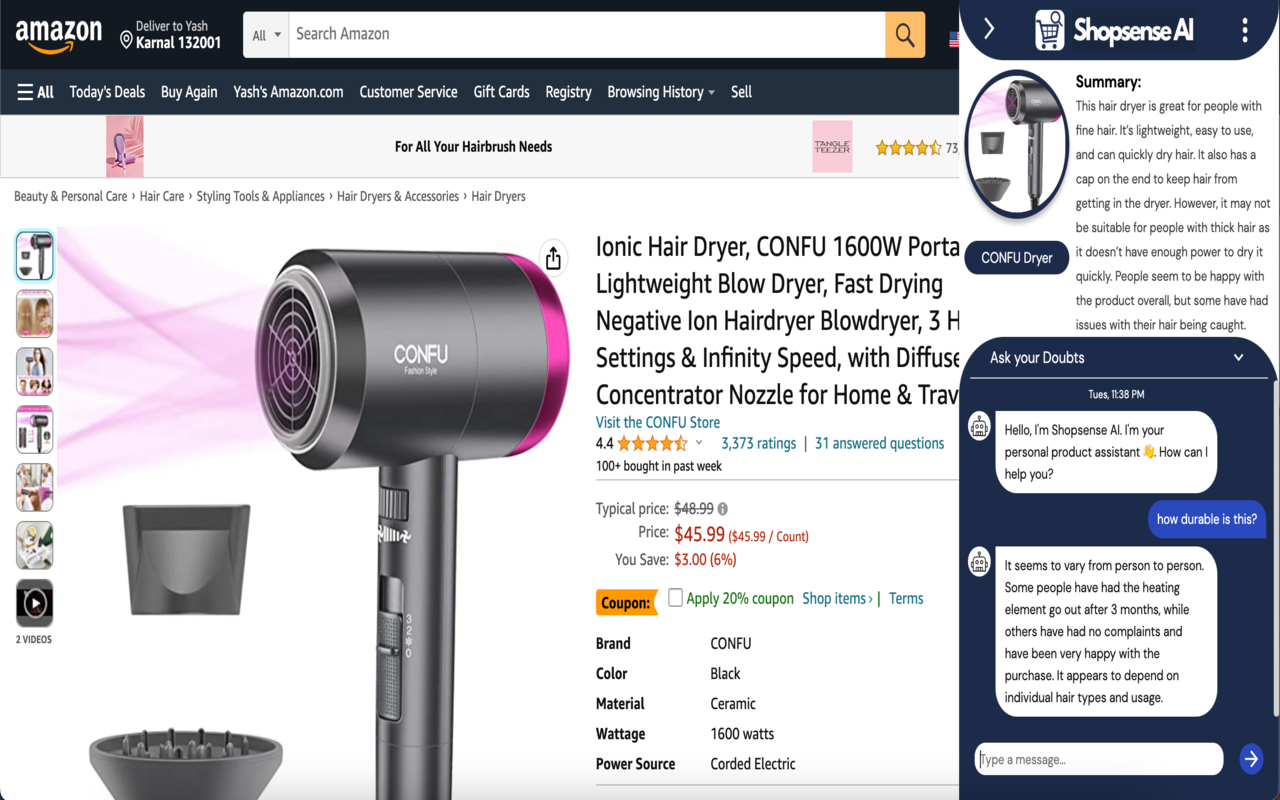The height and width of the screenshot is (800, 1280).
Task: Send message with the blue arrow button
Action: (1251, 759)
